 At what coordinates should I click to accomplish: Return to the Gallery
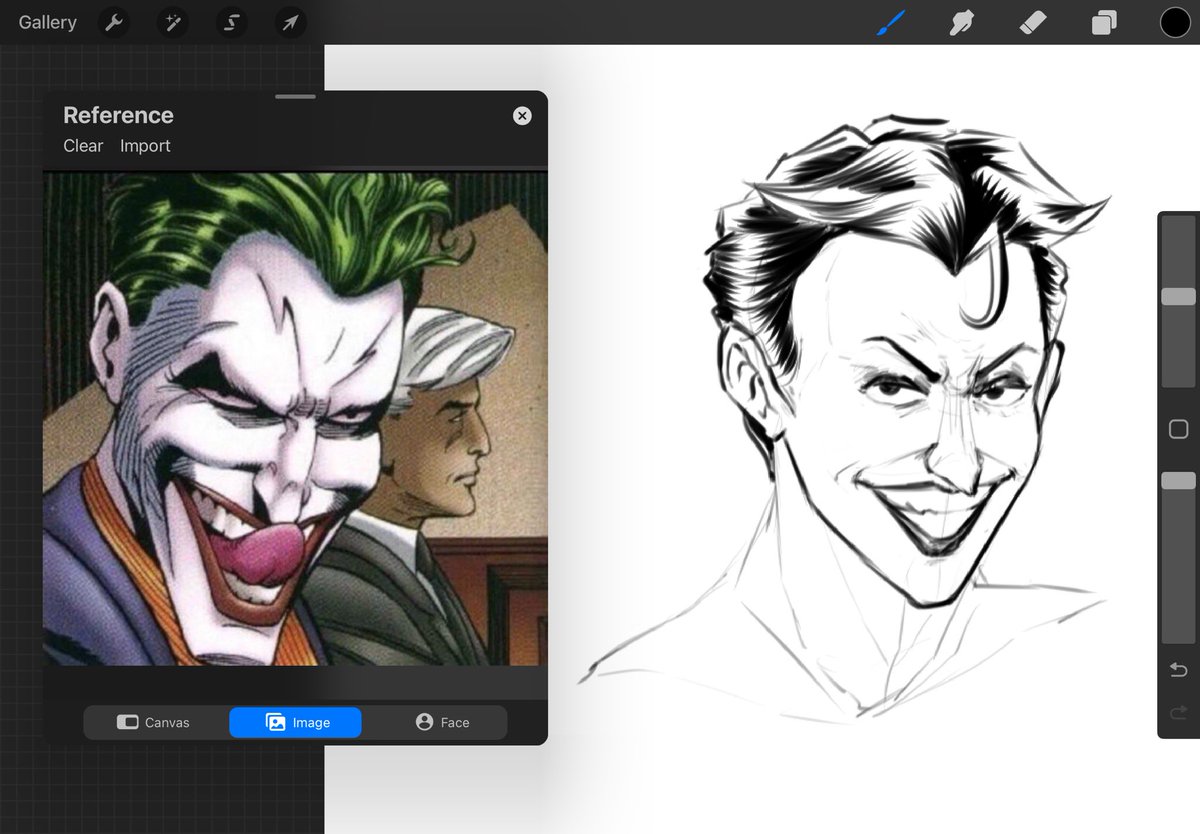point(47,22)
